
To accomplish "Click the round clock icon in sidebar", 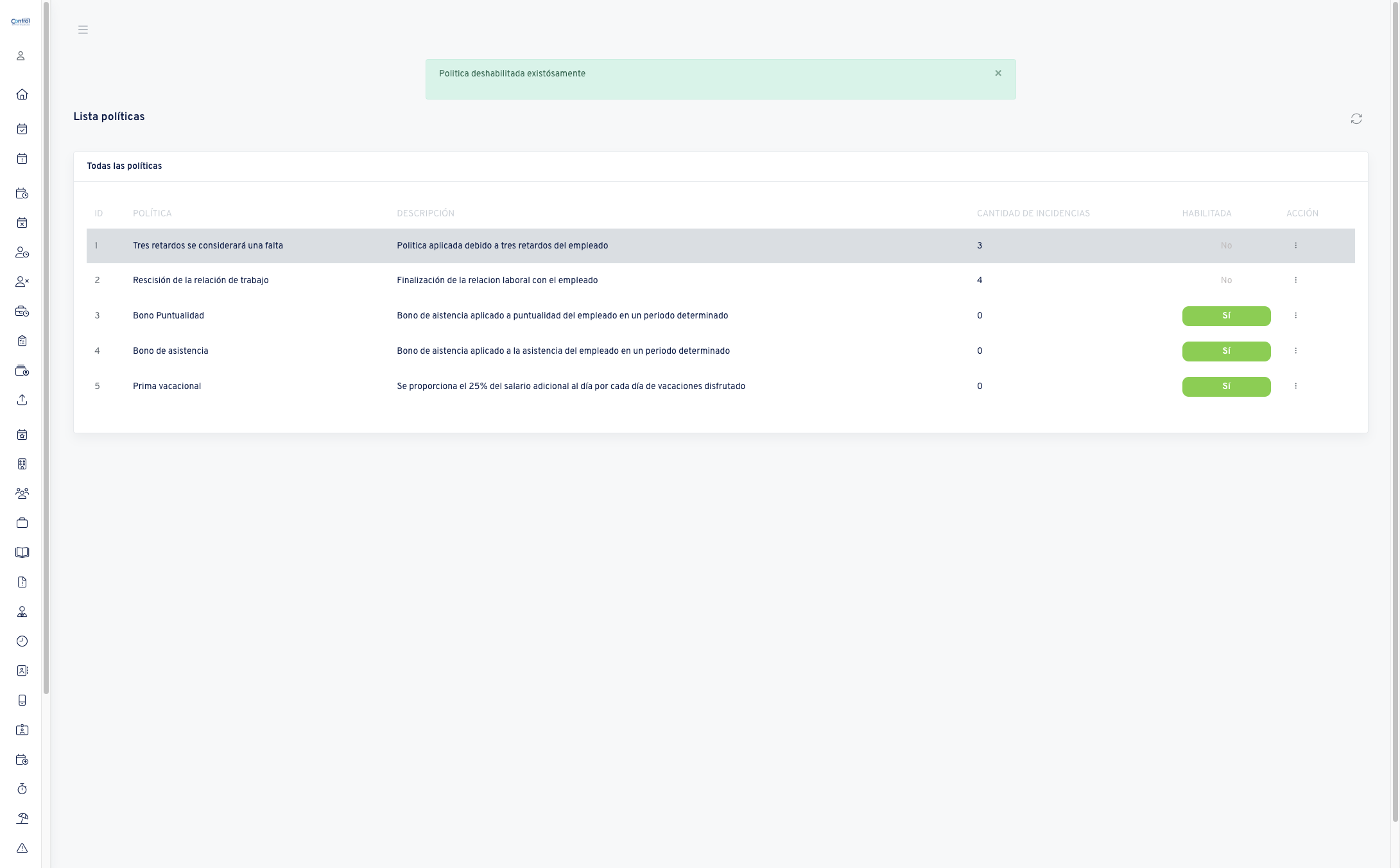I will click(22, 641).
